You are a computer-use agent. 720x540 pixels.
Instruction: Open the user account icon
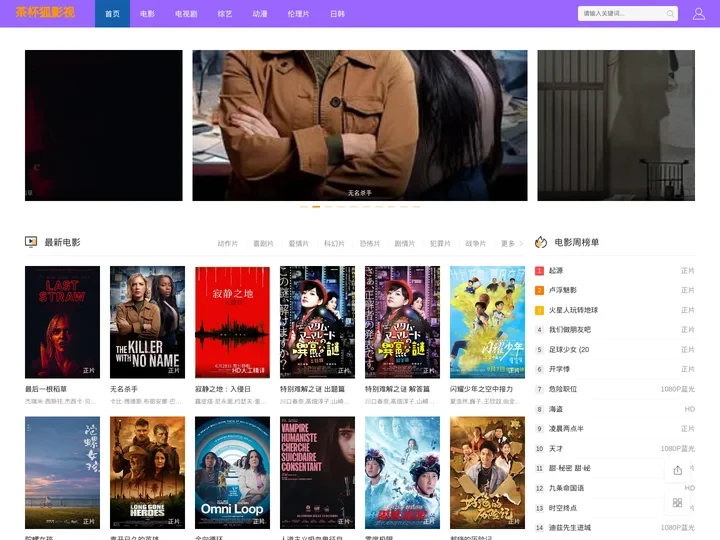click(698, 14)
